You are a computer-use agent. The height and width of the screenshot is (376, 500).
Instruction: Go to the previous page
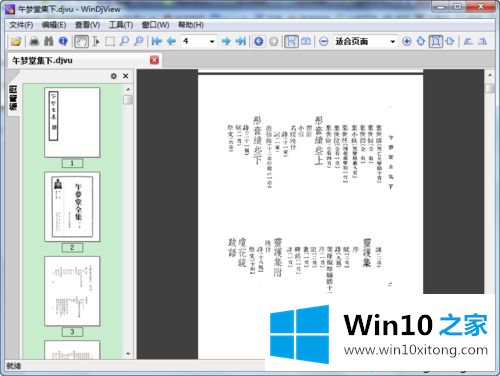point(171,41)
